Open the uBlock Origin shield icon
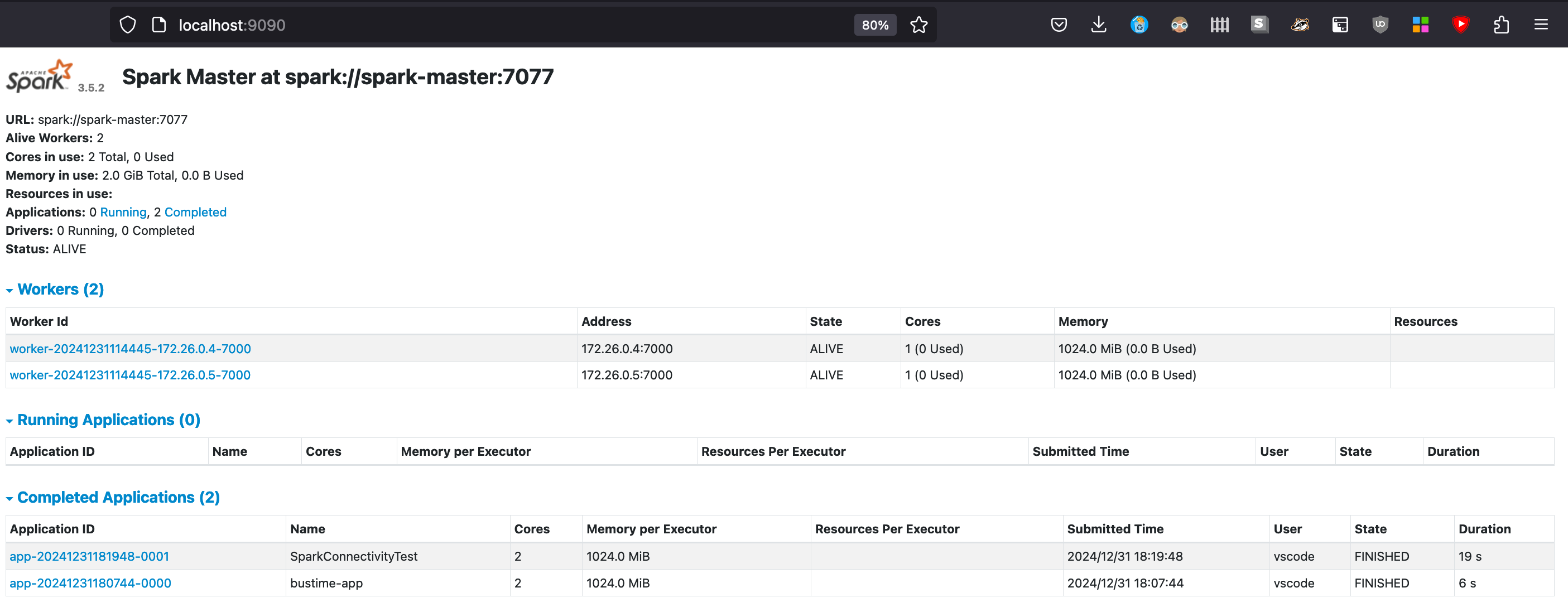The image size is (1568, 607). coord(1380,25)
